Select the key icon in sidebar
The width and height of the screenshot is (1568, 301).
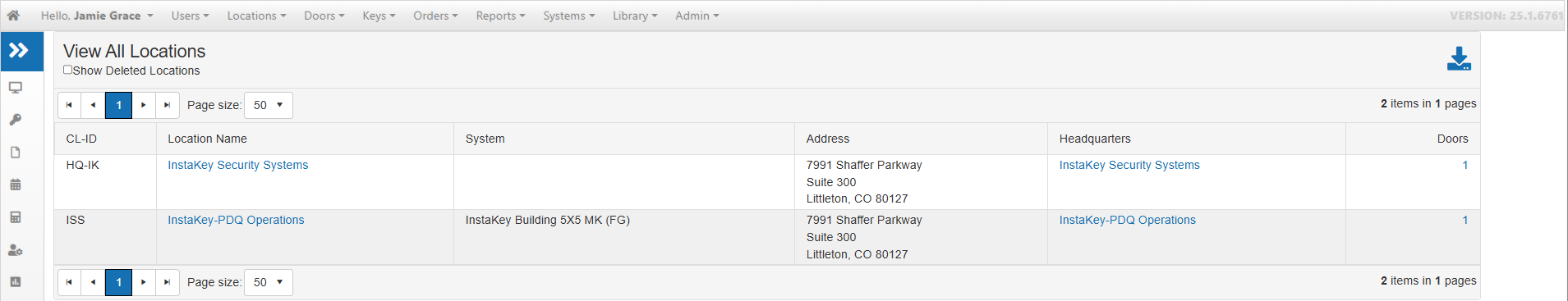[x=16, y=120]
